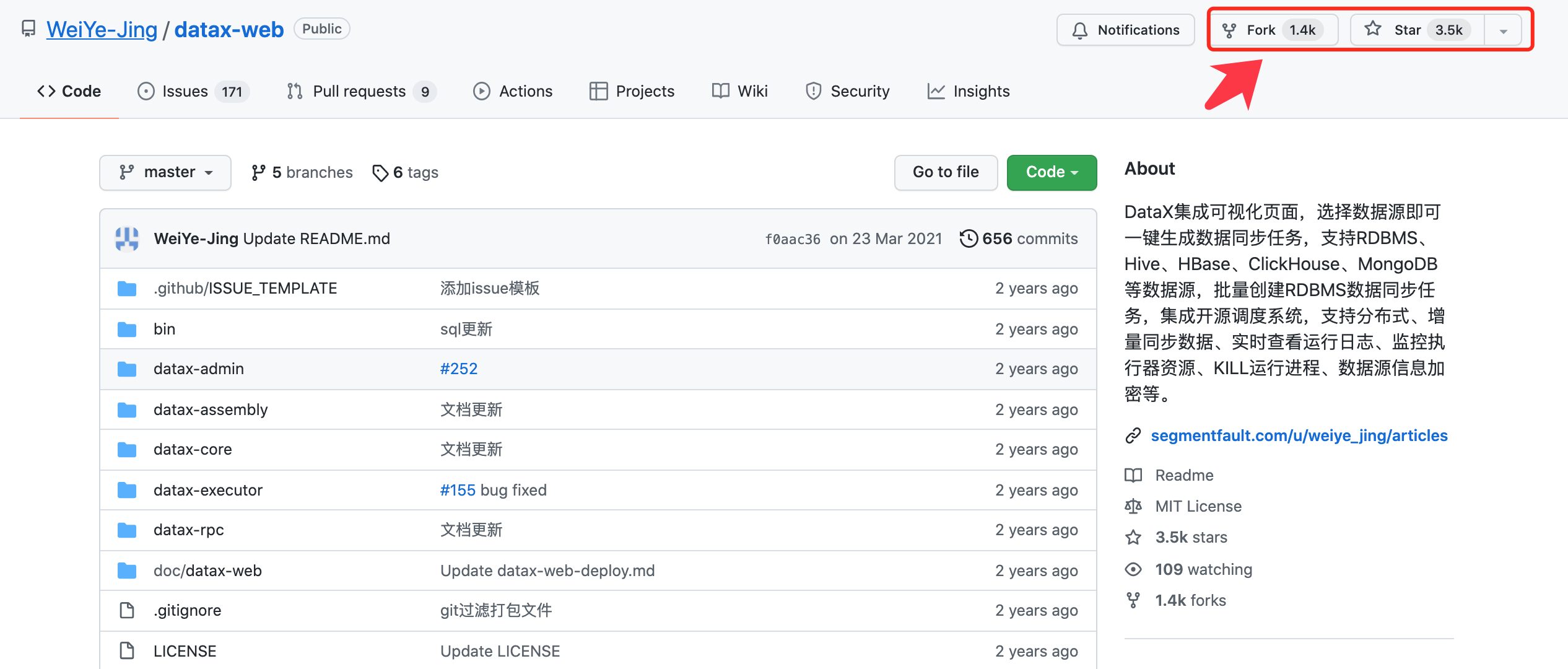Open the git过滤打包文件 commit message
Viewport: 1568px width, 669px height.
pyautogui.click(x=496, y=610)
